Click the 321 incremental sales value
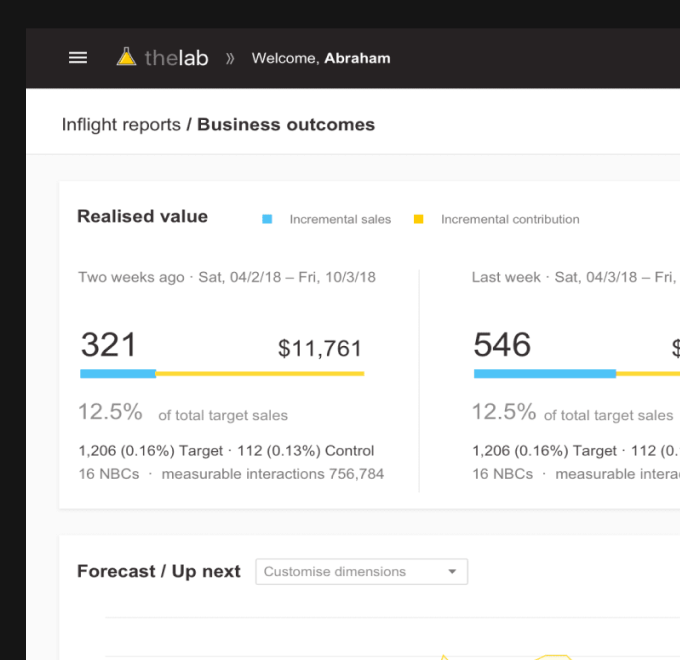This screenshot has width=680, height=660. point(109,345)
